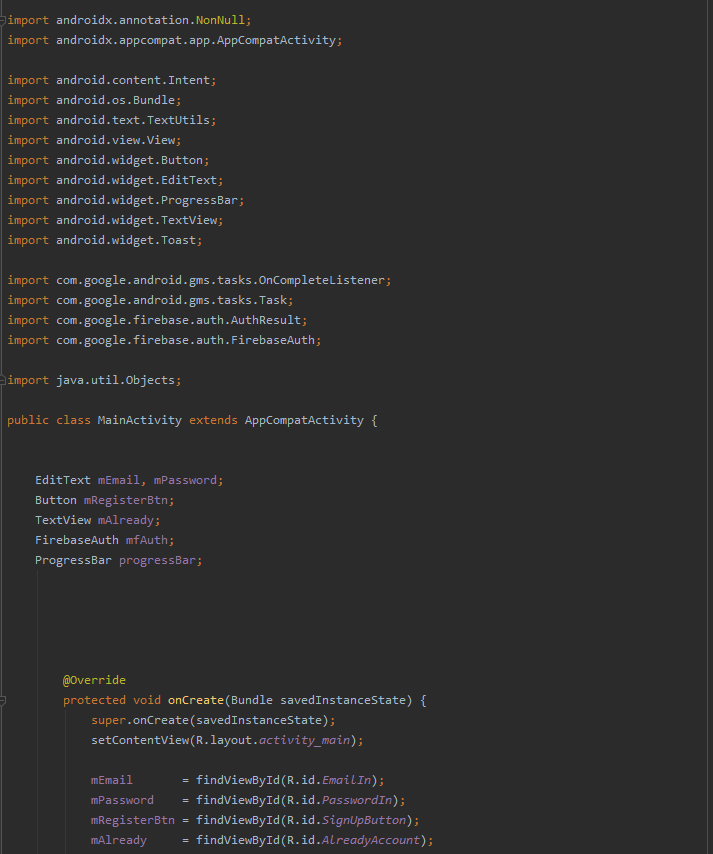The width and height of the screenshot is (713, 854).
Task: Click AppCompatActivity in the androidx.appcompat import line
Action: [276, 40]
